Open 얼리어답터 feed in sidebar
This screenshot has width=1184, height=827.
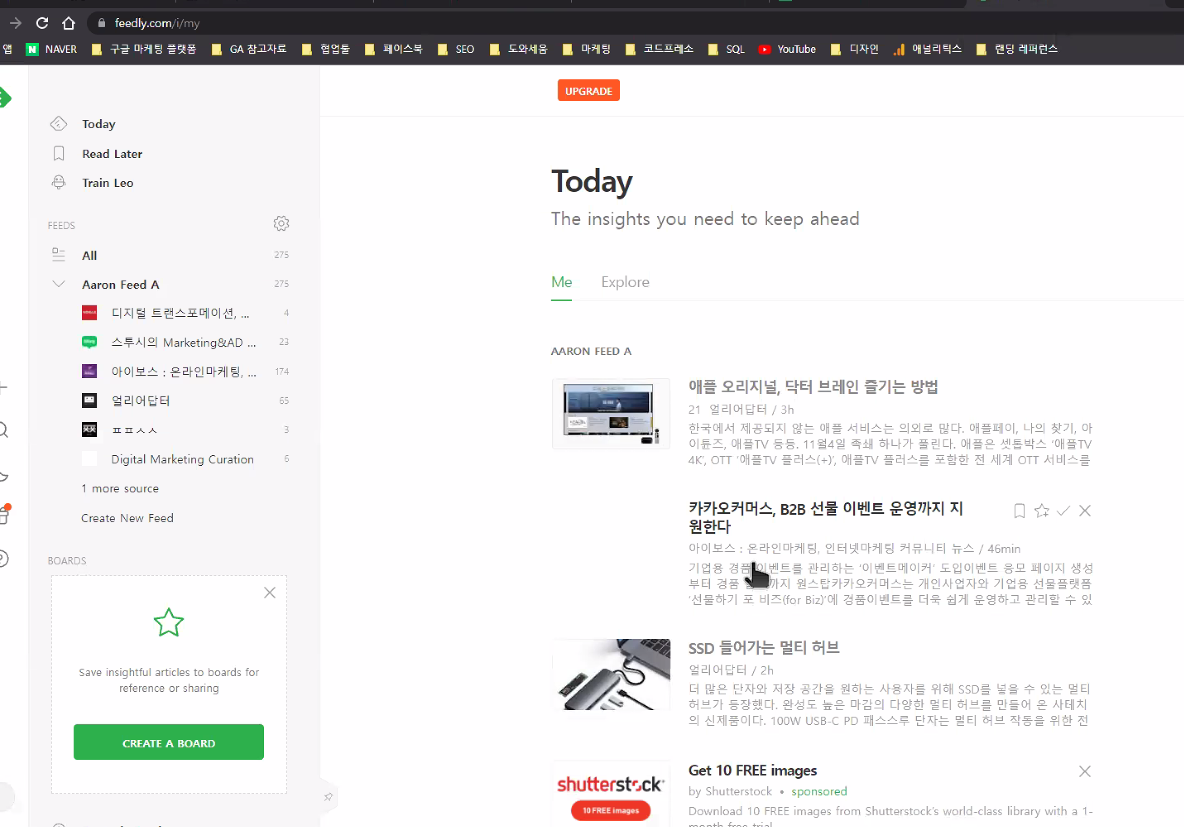point(140,400)
